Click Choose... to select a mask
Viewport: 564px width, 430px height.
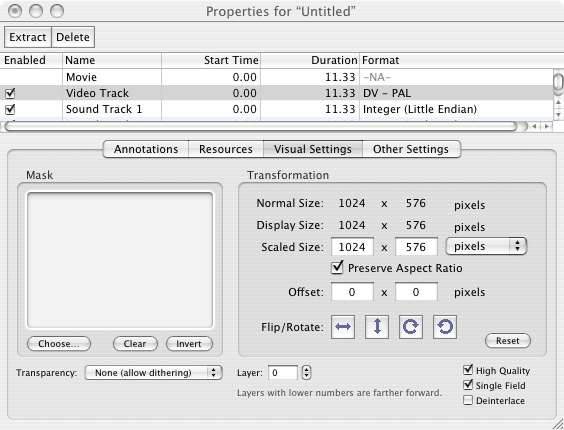coord(59,344)
